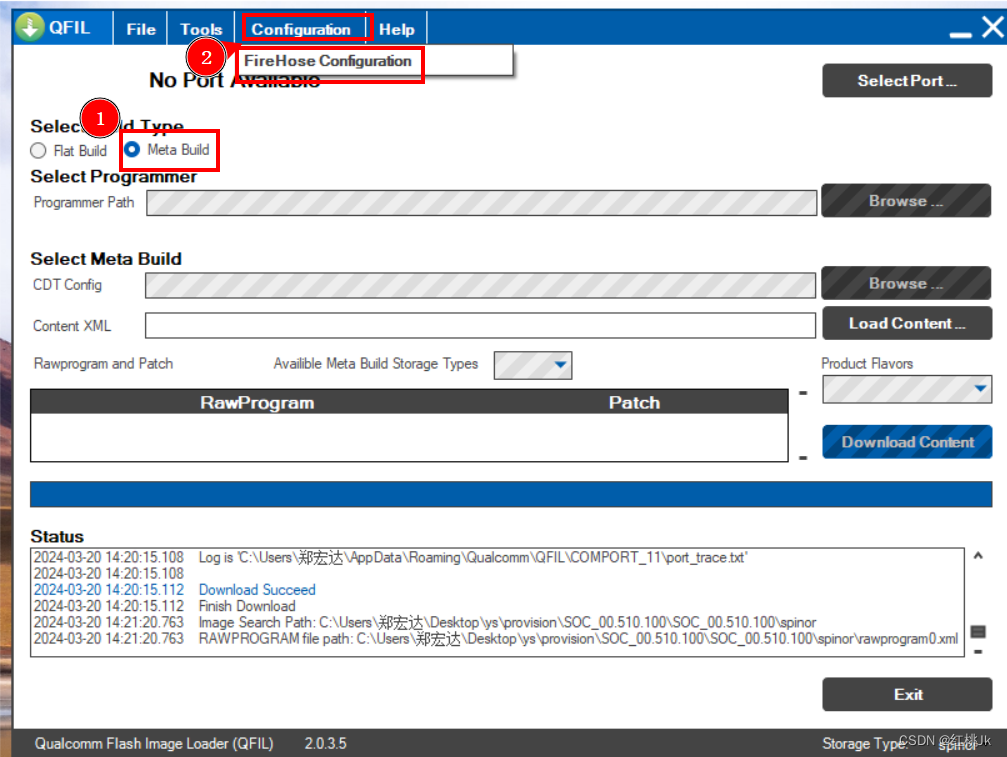Click the Load Content button
The image size is (1007, 757).
[907, 324]
